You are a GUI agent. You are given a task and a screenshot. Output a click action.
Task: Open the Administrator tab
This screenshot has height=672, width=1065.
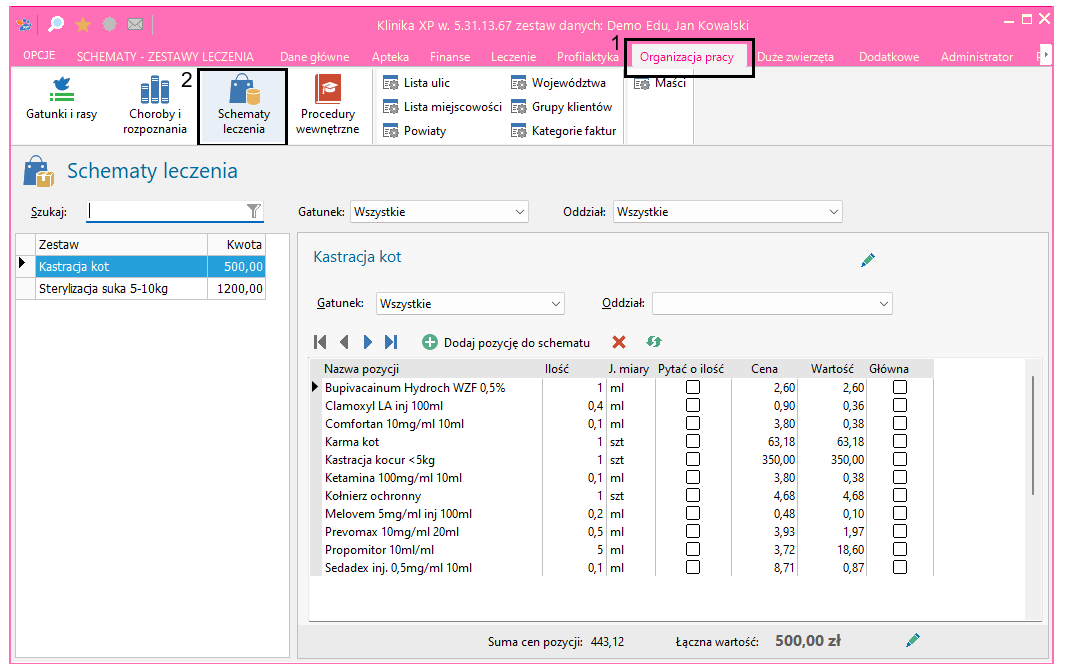(977, 57)
